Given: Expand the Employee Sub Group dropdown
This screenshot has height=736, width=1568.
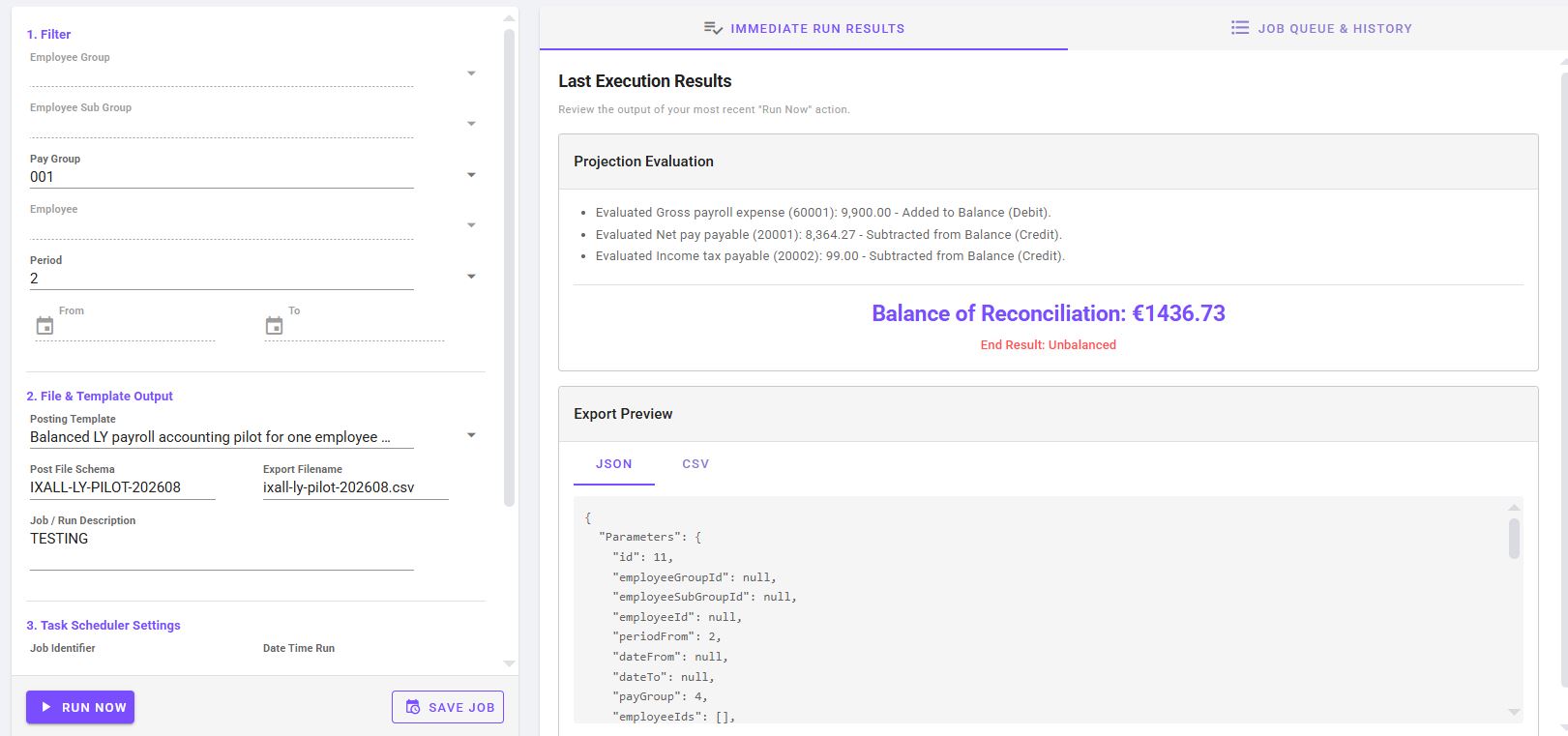Looking at the screenshot, I should 471,124.
